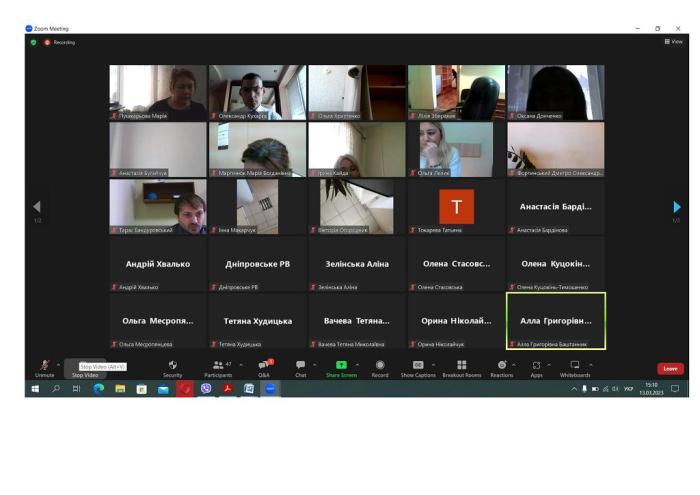Viewport: 700px width, 495px height.
Task: Select Тарас Бандурівський video thumbnail
Action: click(158, 206)
